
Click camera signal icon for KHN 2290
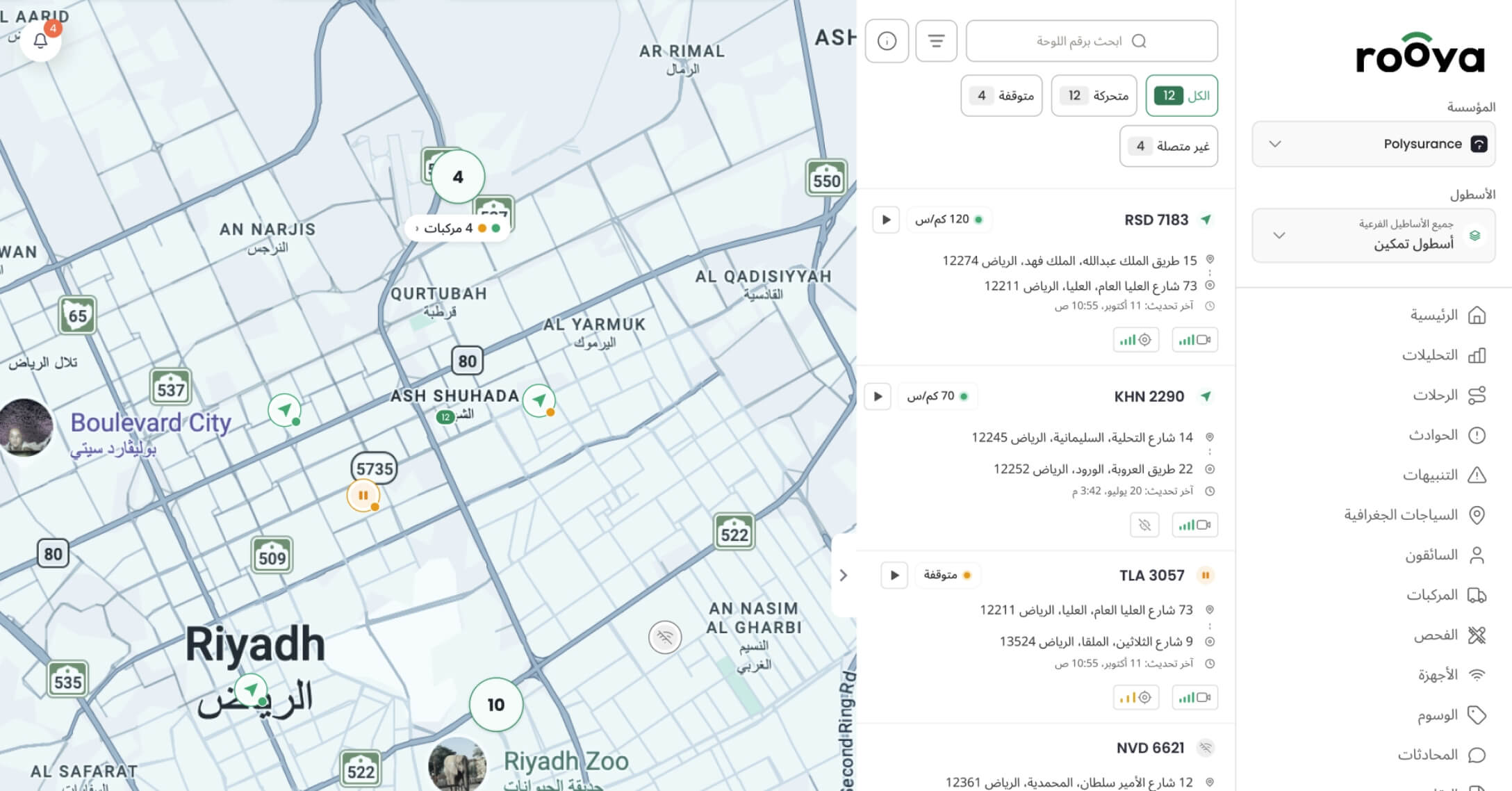tap(1194, 525)
